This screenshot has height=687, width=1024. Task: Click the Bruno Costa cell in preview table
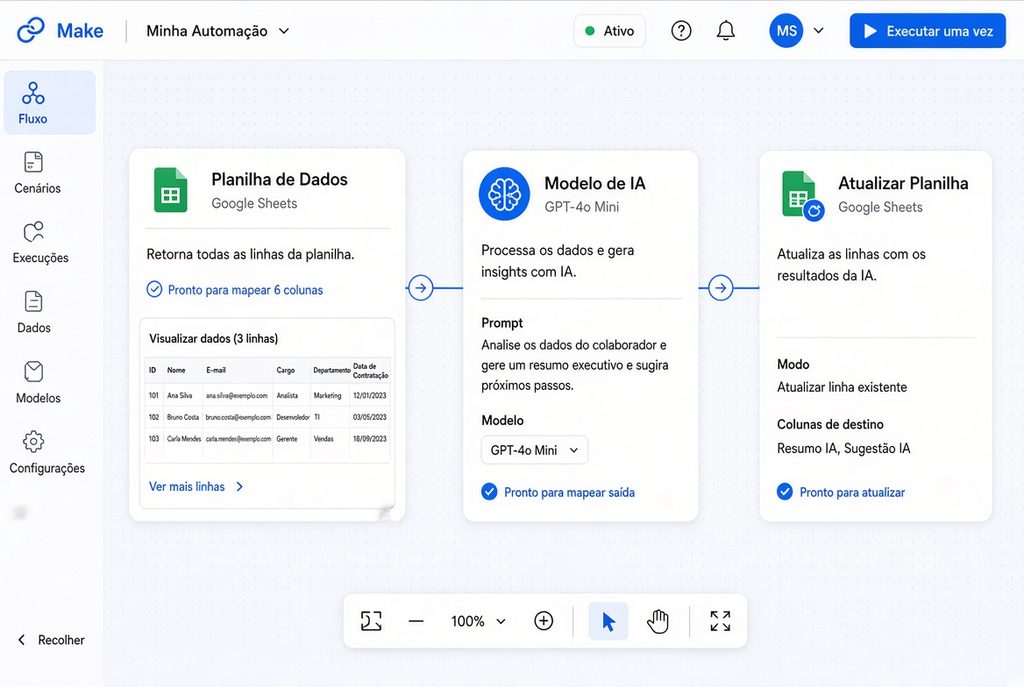click(183, 417)
